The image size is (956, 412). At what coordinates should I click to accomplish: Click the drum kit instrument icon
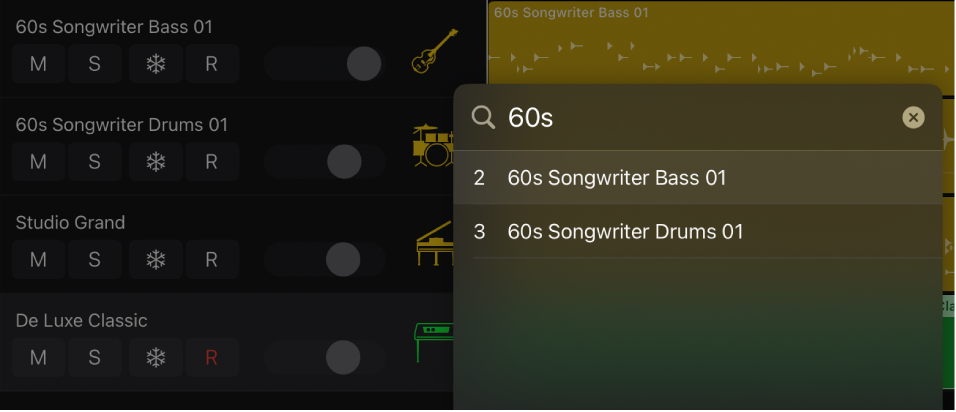[433, 147]
